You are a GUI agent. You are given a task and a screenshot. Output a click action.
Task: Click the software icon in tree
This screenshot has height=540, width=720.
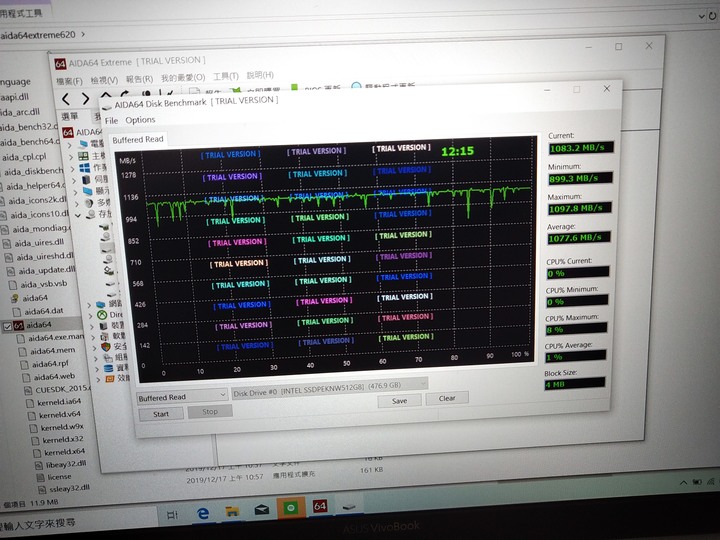(x=104, y=337)
